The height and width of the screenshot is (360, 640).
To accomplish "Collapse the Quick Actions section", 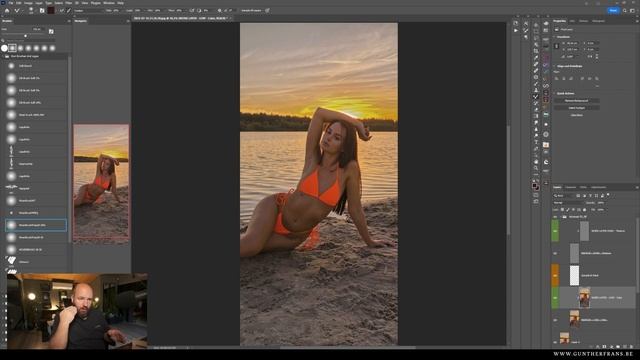I will (x=554, y=93).
